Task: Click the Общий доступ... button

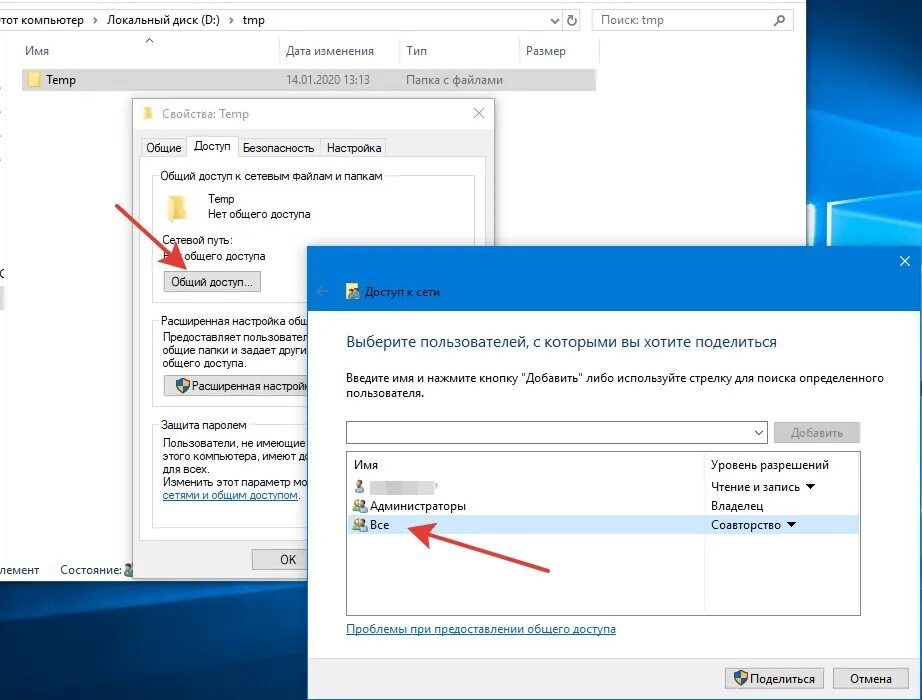Action: tap(212, 282)
